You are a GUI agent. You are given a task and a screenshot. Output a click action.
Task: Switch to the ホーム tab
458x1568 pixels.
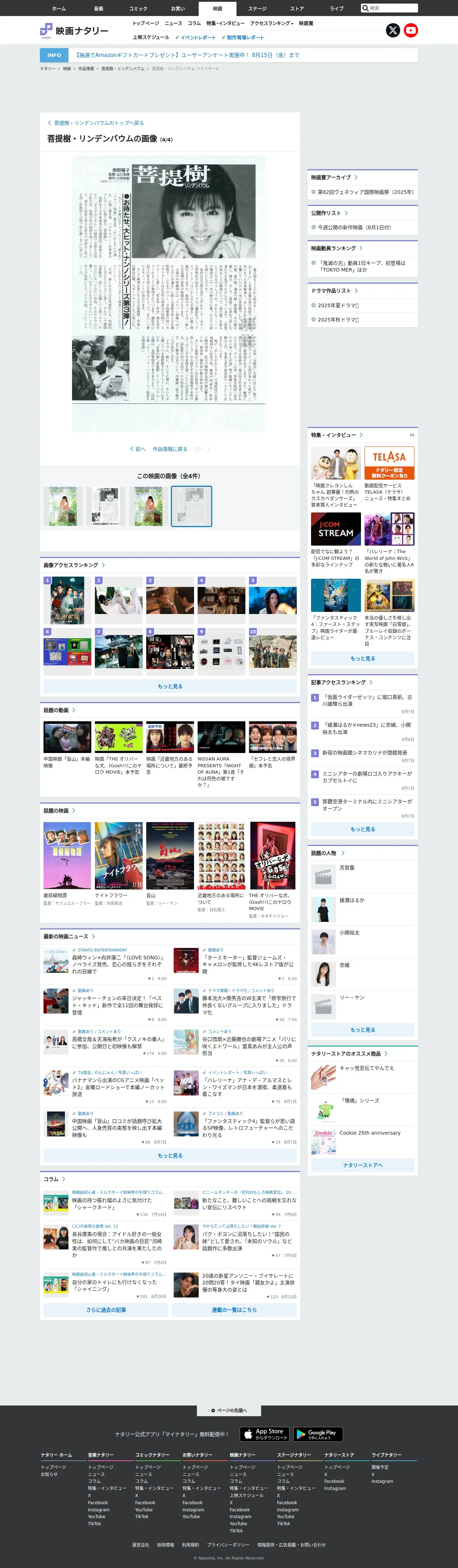tap(58, 9)
